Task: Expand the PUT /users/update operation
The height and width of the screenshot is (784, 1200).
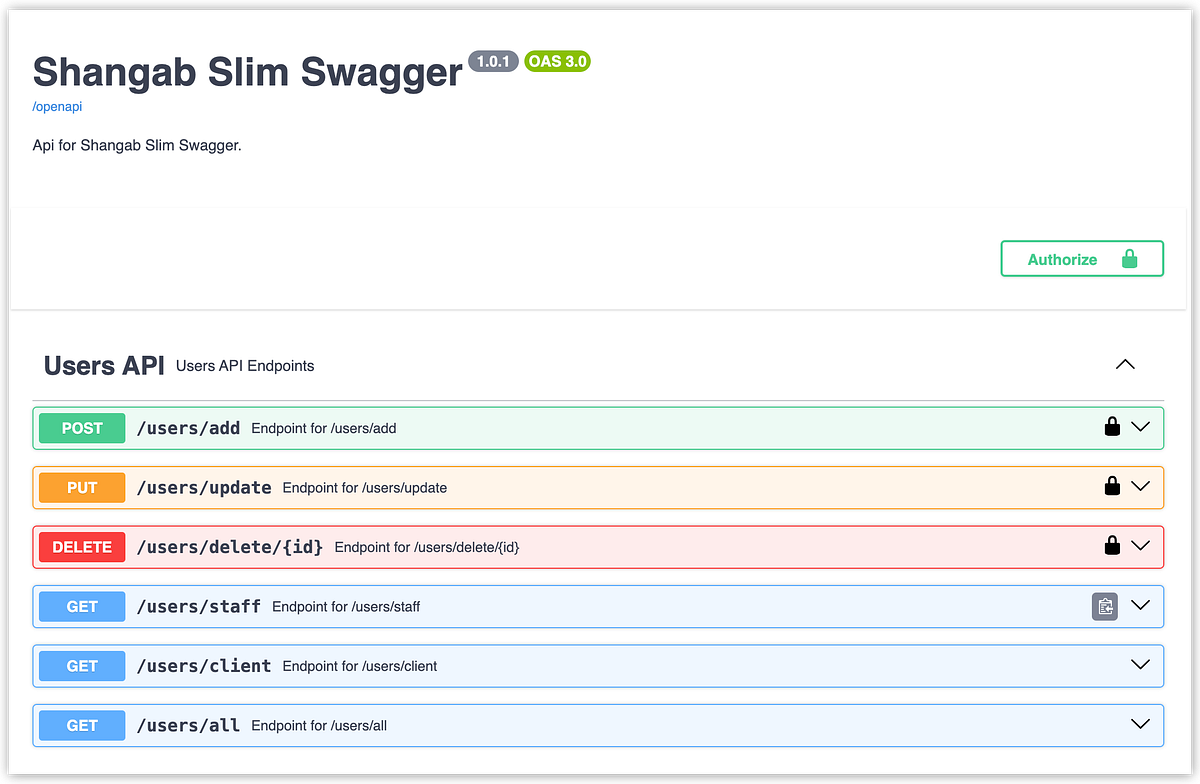Action: [x=1141, y=486]
